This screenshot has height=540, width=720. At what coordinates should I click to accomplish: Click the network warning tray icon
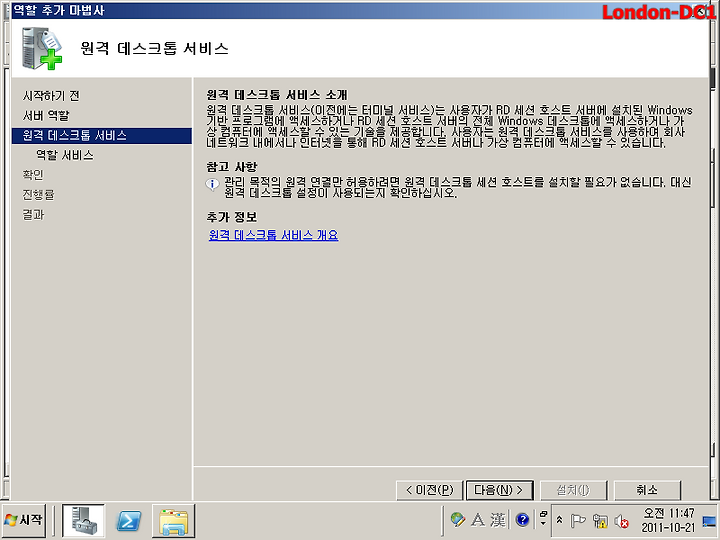600,521
